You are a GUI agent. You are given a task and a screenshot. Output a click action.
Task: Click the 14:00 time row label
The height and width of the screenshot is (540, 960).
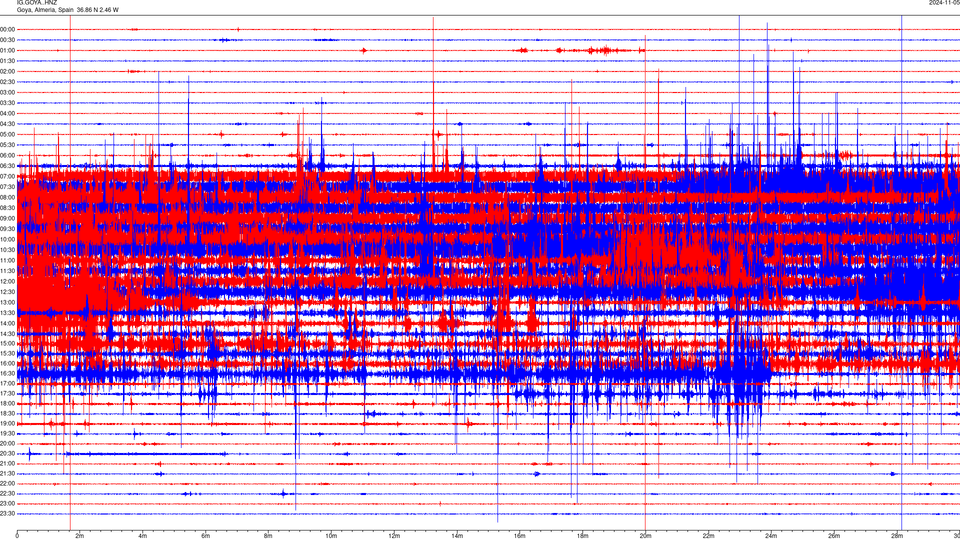(x=7, y=323)
